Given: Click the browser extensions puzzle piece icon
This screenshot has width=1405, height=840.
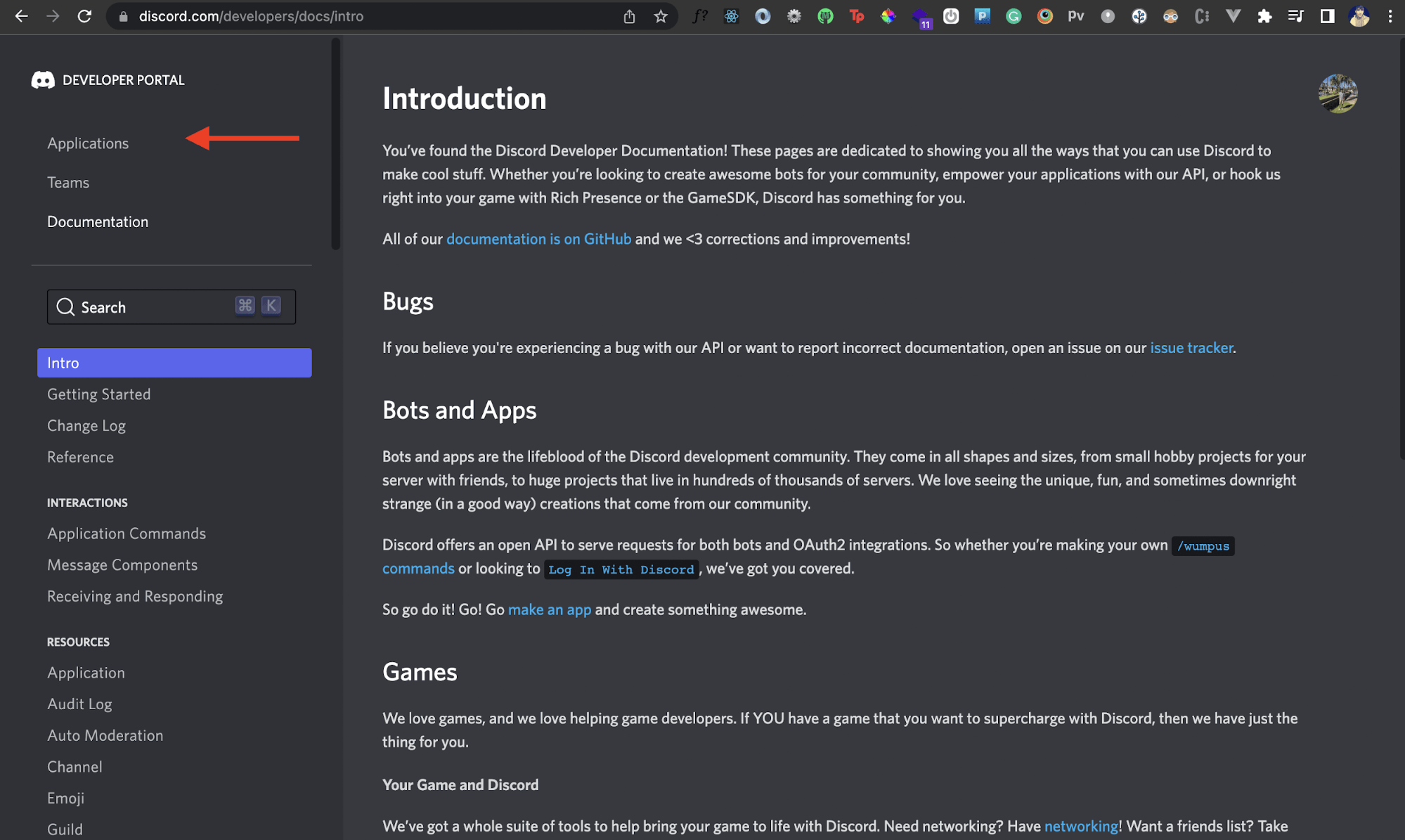Looking at the screenshot, I should point(1264,17).
